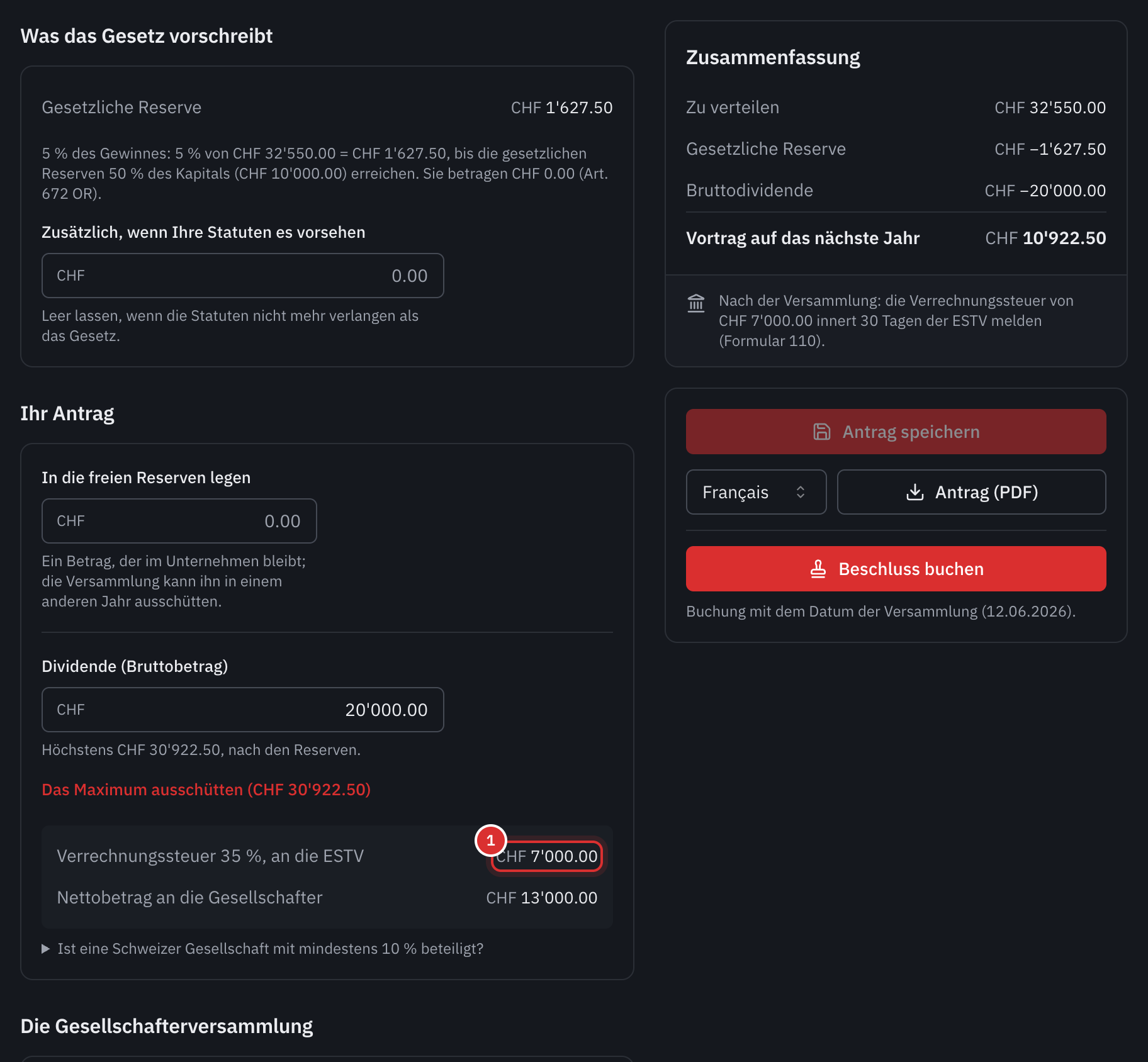Screen dimensions: 1148x1062
Task: Click the Vortrag auf das nächste Jahr label
Action: [802, 238]
